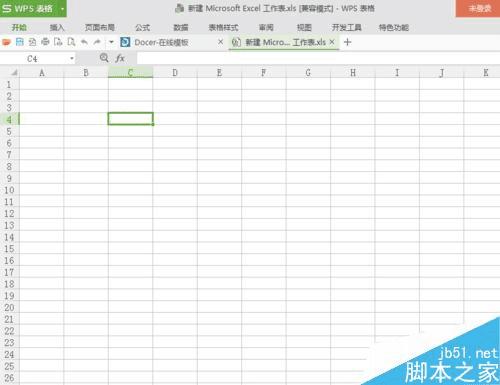Select column I header
Screen dimensions: 500x385
(x=397, y=73)
